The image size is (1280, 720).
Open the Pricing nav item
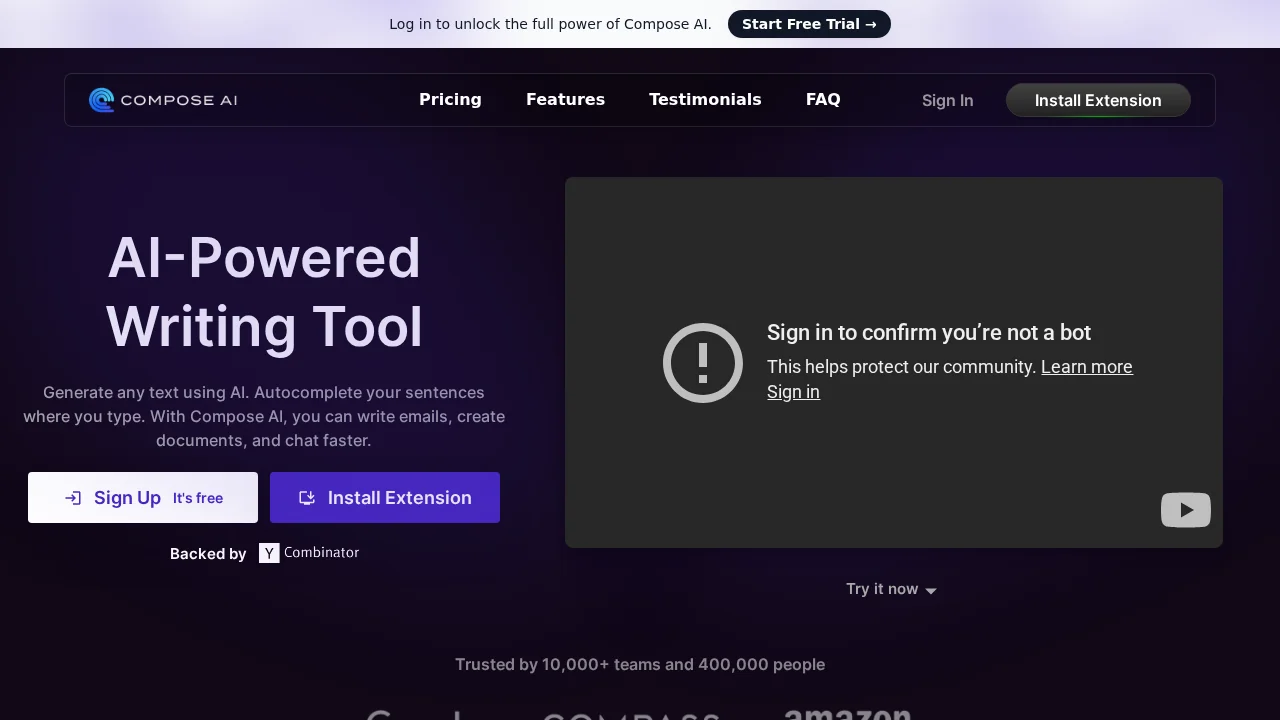coord(450,100)
